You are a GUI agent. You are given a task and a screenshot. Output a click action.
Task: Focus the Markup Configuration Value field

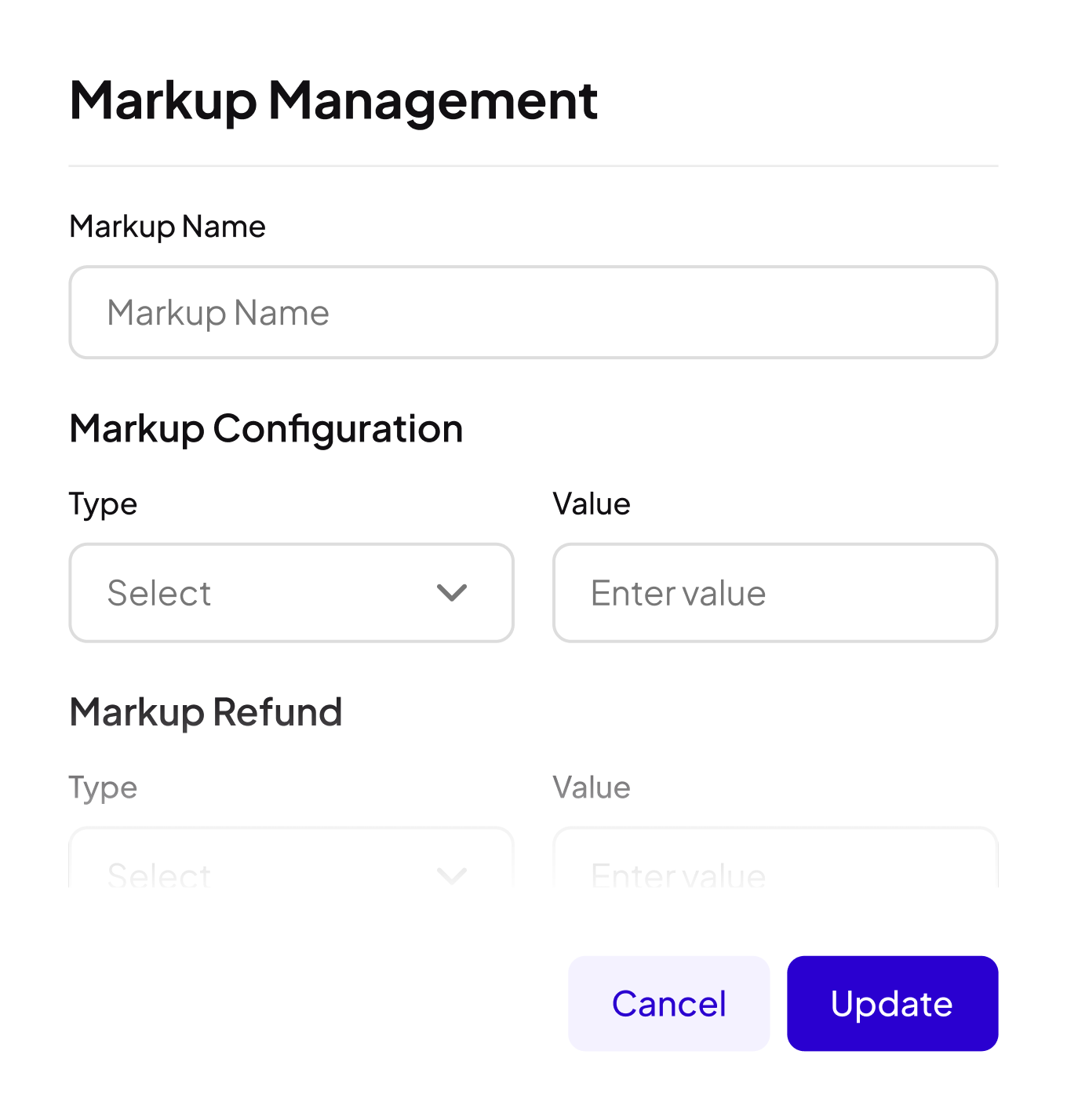775,593
